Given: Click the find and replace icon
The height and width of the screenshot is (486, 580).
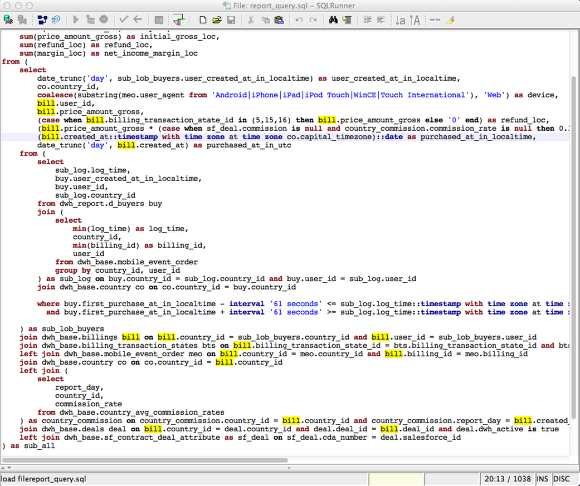Looking at the screenshot, I should (347, 20).
